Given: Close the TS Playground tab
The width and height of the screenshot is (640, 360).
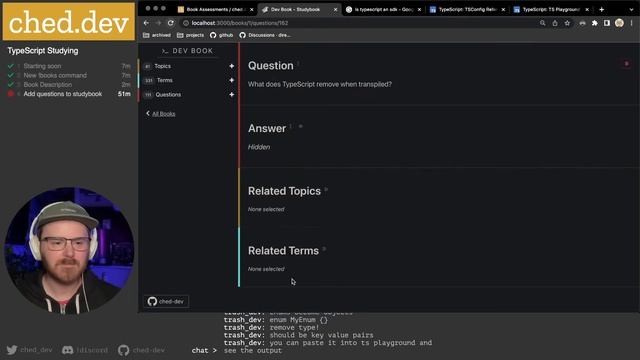Looking at the screenshot, I should (x=587, y=9).
